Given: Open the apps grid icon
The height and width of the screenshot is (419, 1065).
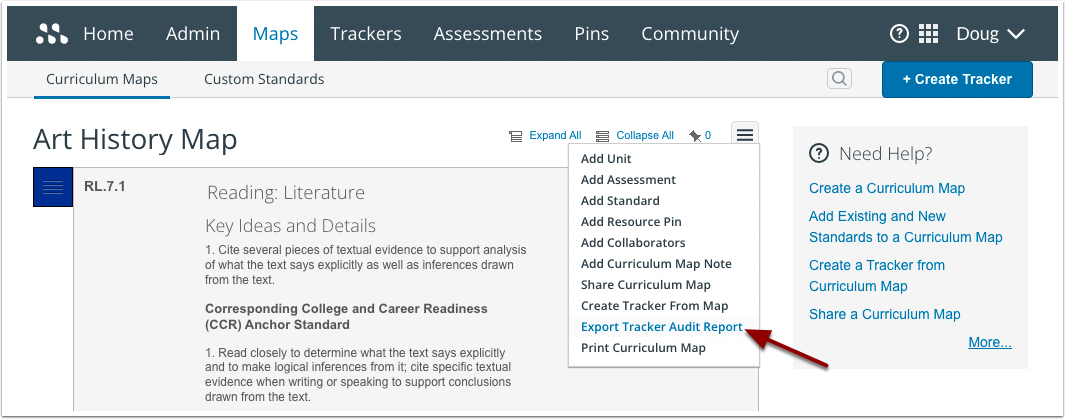Looking at the screenshot, I should pos(929,34).
